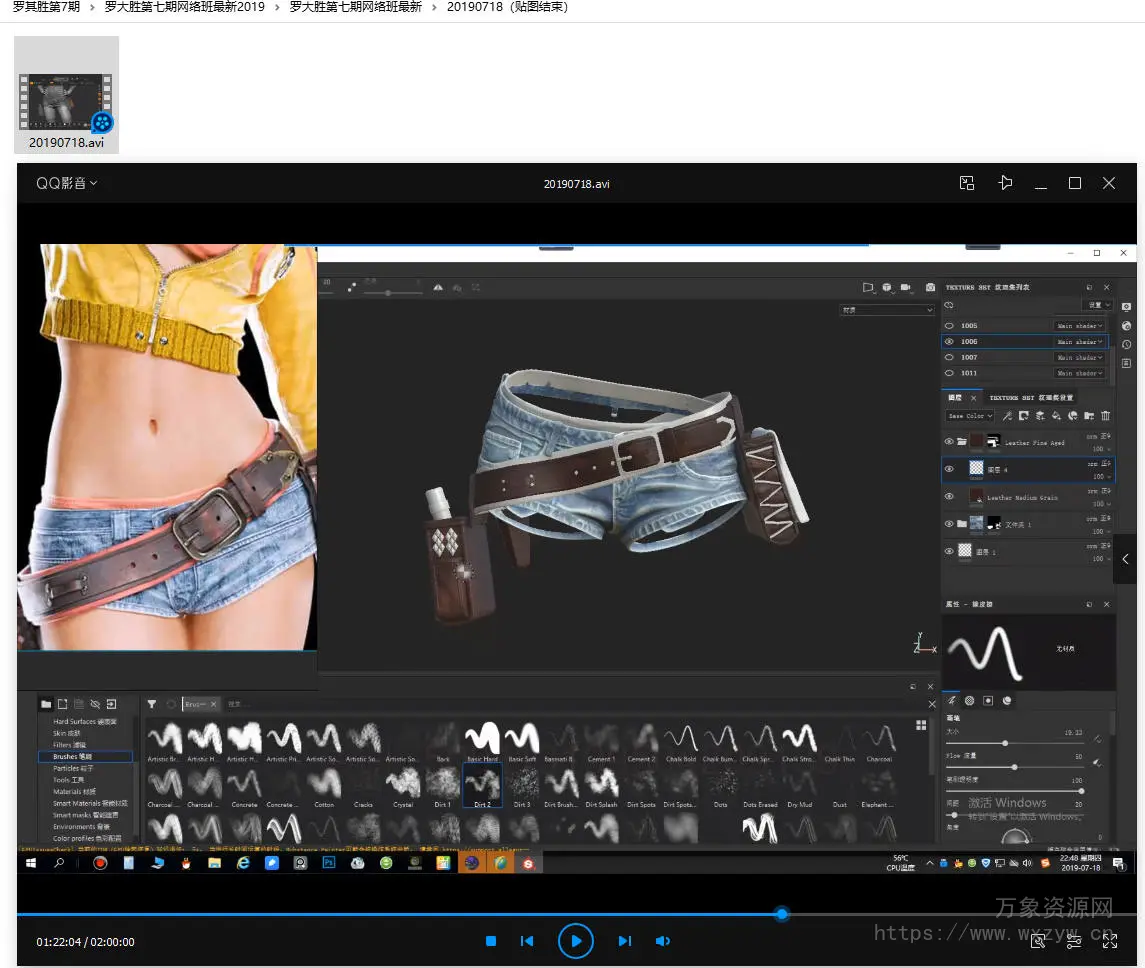1145x968 pixels.
Task: Stop playback with the stop button
Action: click(x=491, y=941)
